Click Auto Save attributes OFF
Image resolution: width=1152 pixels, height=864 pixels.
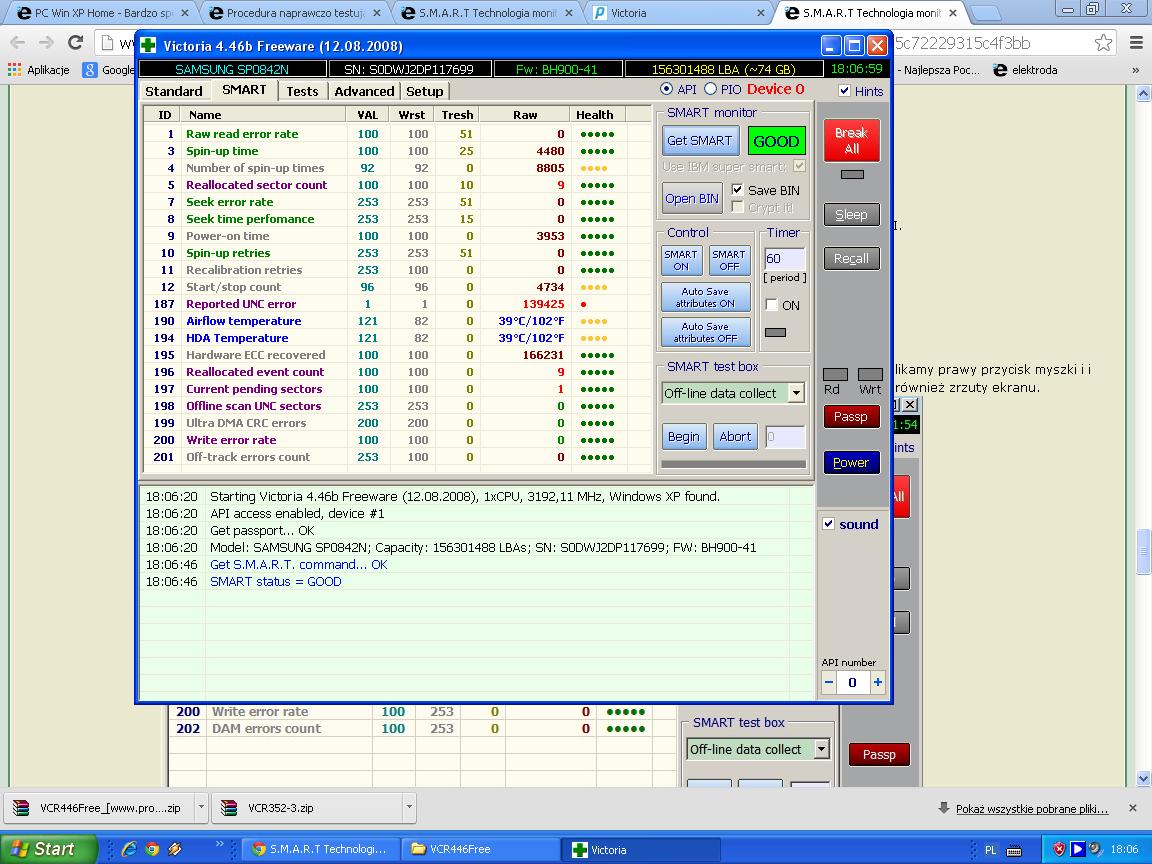[705, 332]
